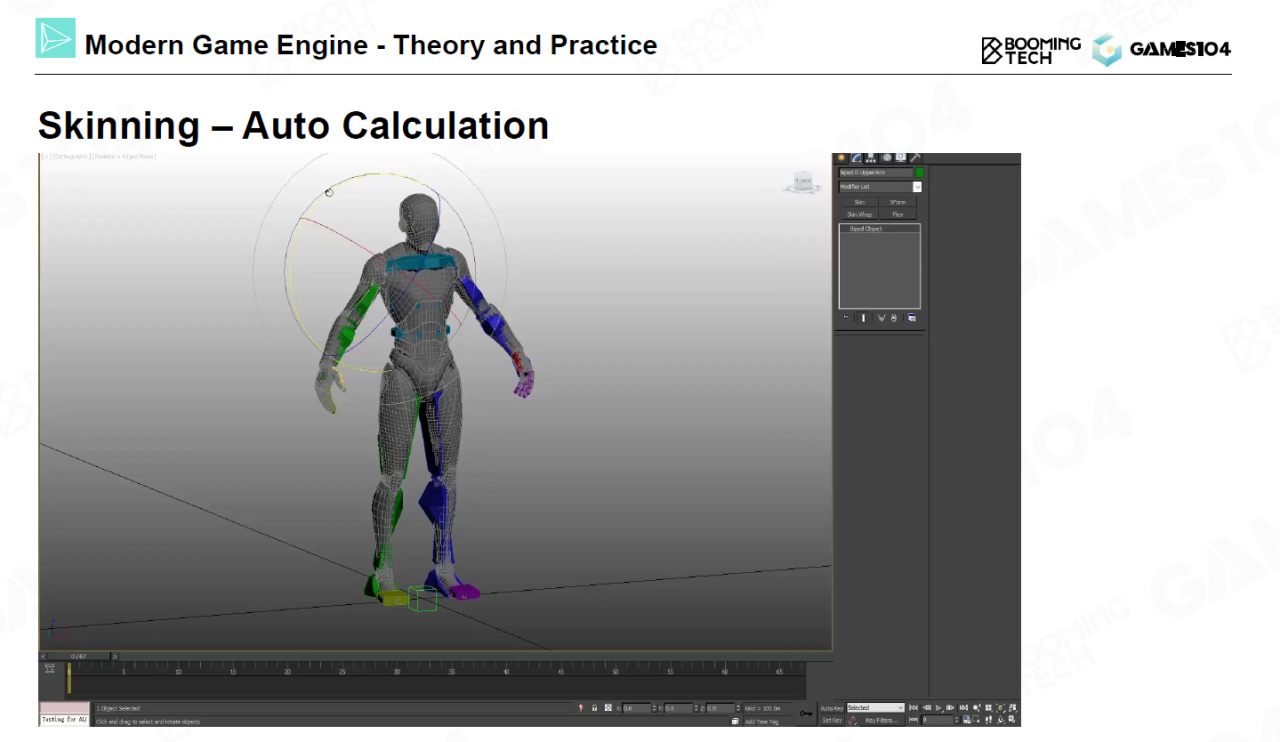Toggle the Selection Lock padlock icon
This screenshot has width=1280, height=742.
594,708
